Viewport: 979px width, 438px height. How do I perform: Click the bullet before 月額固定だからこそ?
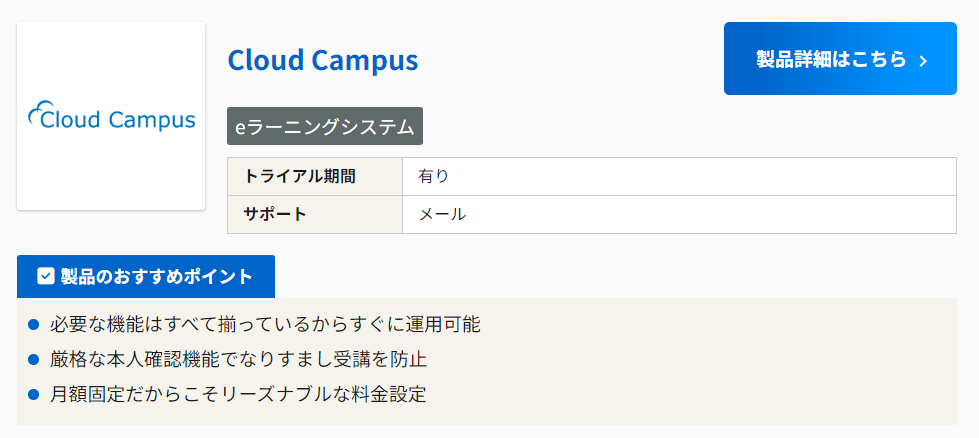(33, 394)
